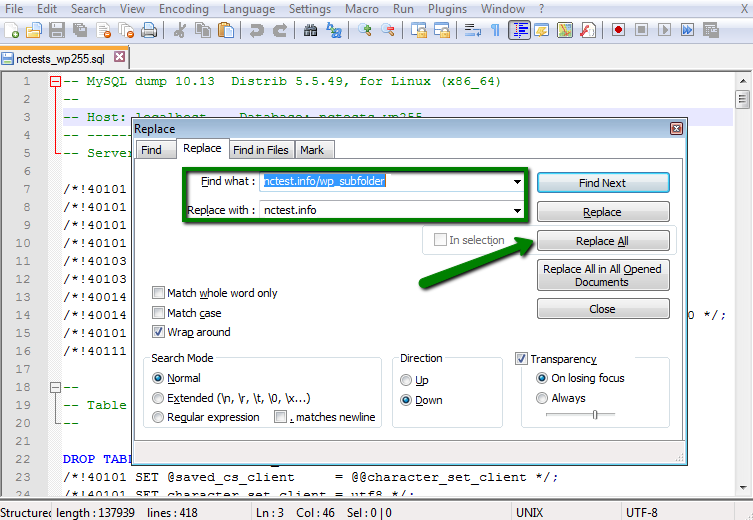Click the Replace All button

coord(602,241)
